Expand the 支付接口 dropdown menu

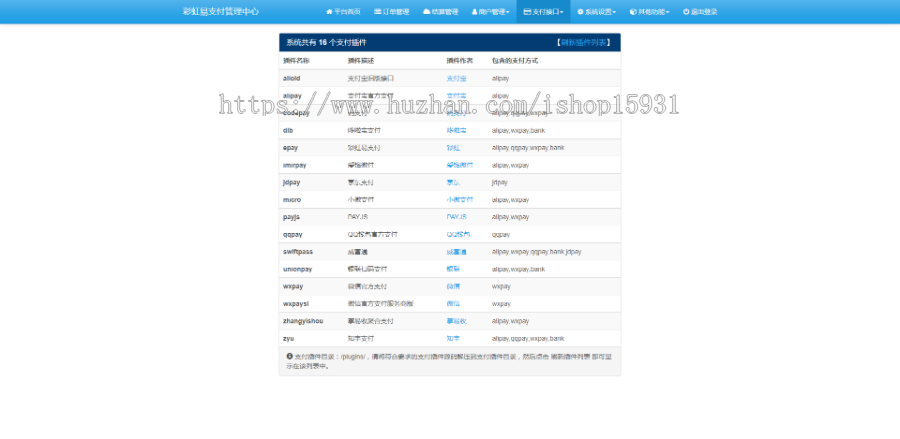coord(544,11)
